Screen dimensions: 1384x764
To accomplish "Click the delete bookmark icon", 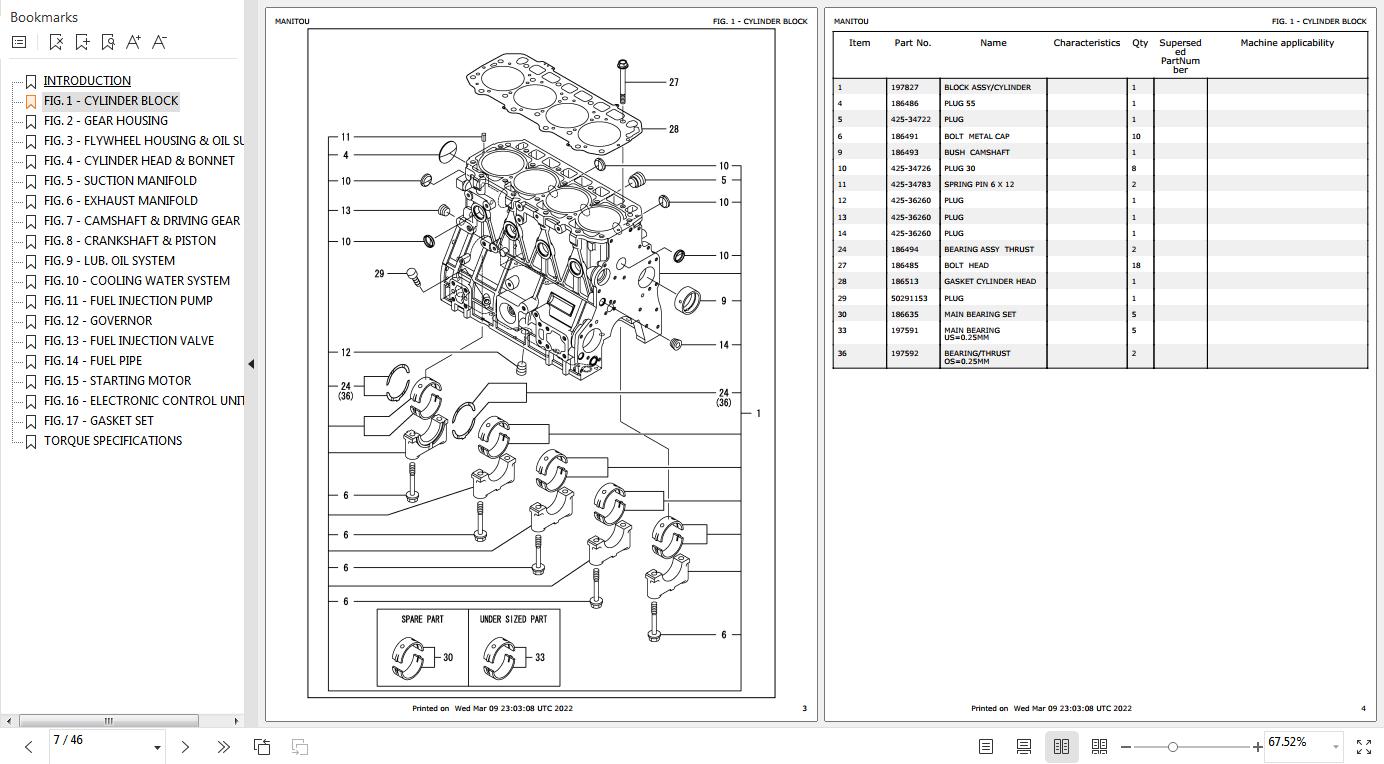I will tap(56, 42).
